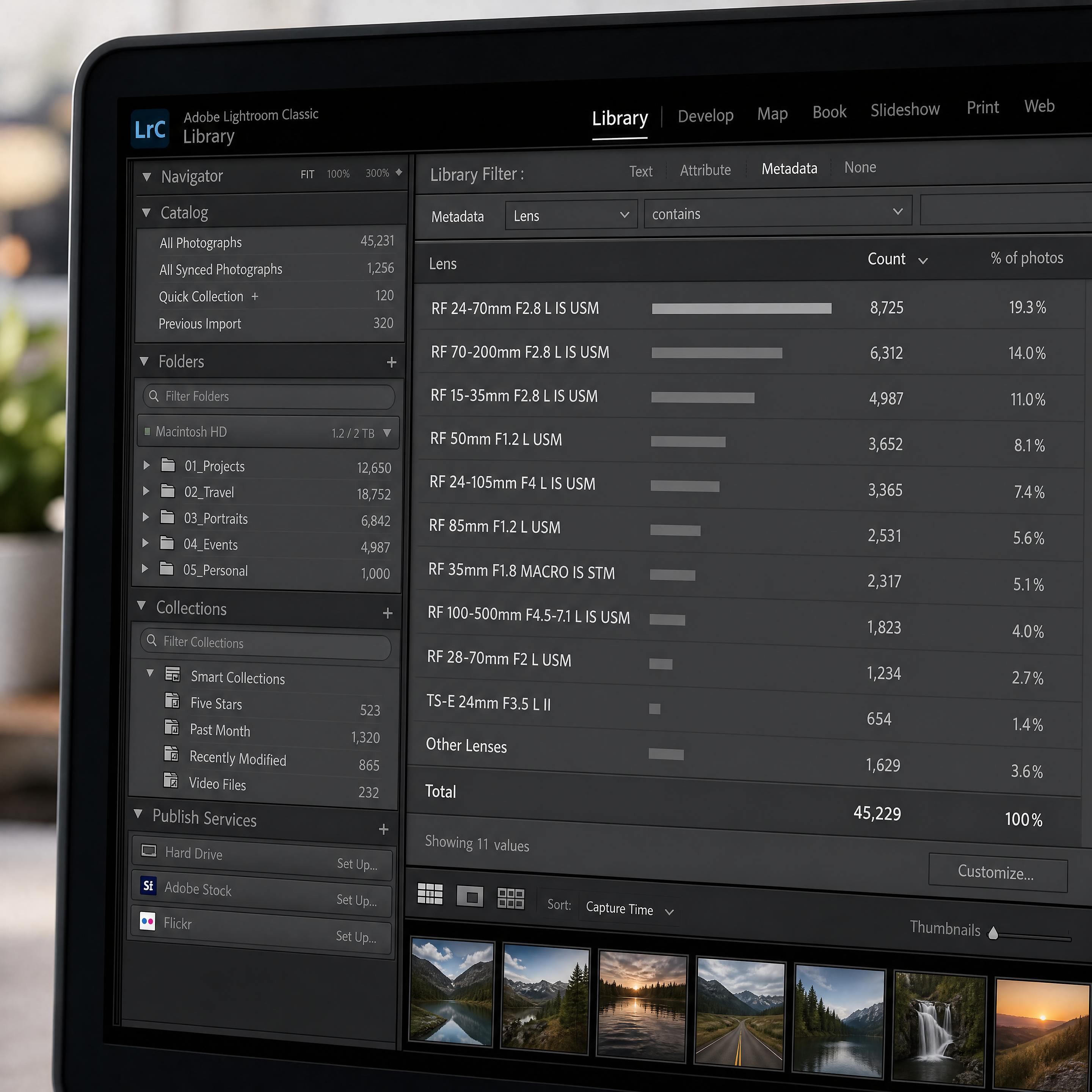Select the survey view icon in toolbar
1092x1092 pixels.
click(510, 898)
